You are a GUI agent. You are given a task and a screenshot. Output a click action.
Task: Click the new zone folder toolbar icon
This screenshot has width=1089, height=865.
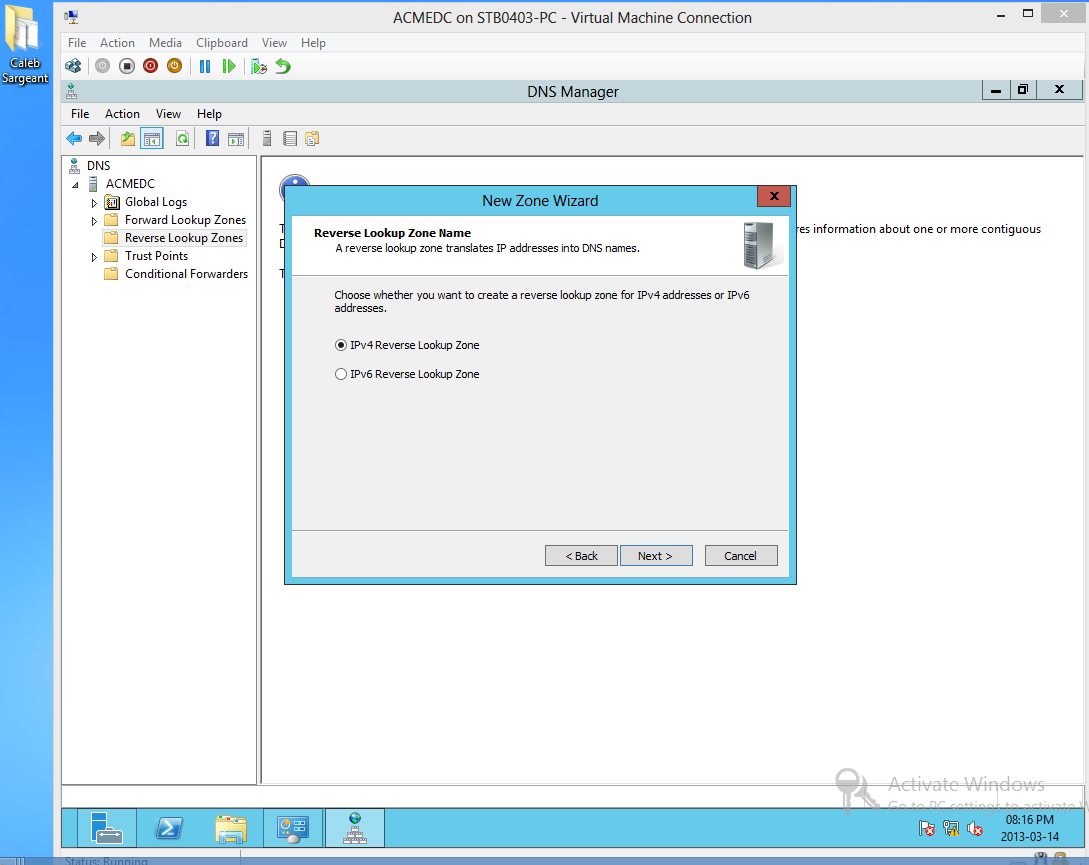point(313,139)
